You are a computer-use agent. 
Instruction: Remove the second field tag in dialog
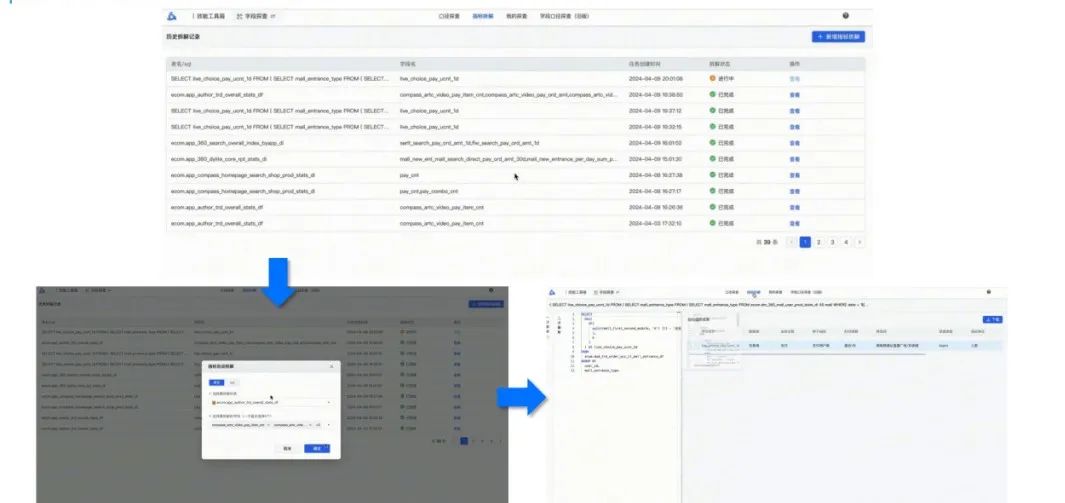(x=310, y=425)
